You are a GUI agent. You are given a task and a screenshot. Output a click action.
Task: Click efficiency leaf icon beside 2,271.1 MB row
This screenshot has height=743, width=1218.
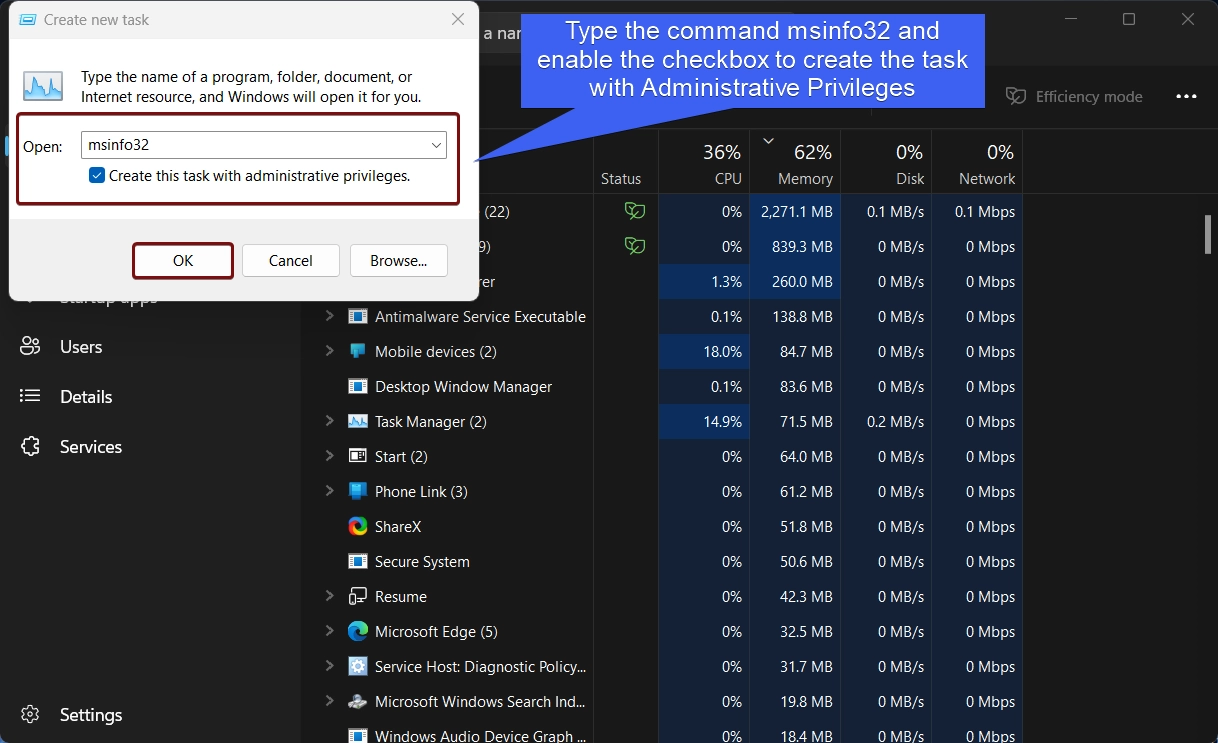(x=634, y=211)
